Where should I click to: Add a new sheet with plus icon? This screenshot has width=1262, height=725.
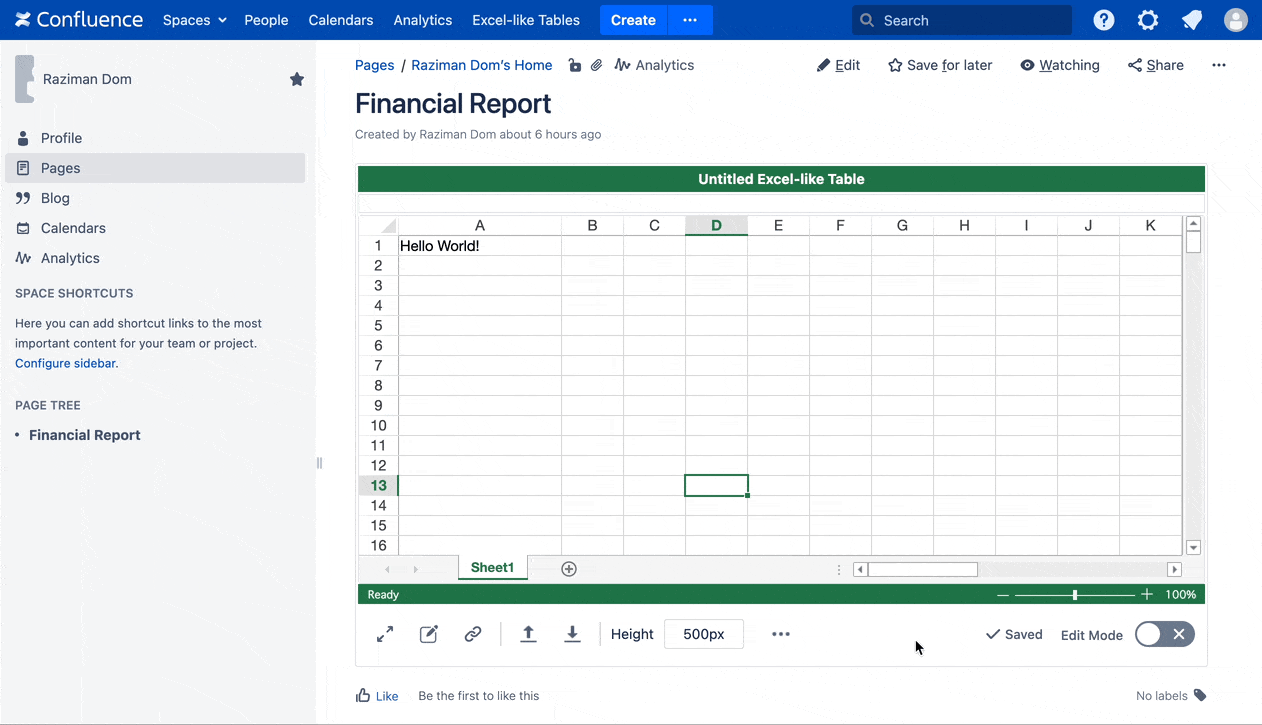(x=569, y=569)
